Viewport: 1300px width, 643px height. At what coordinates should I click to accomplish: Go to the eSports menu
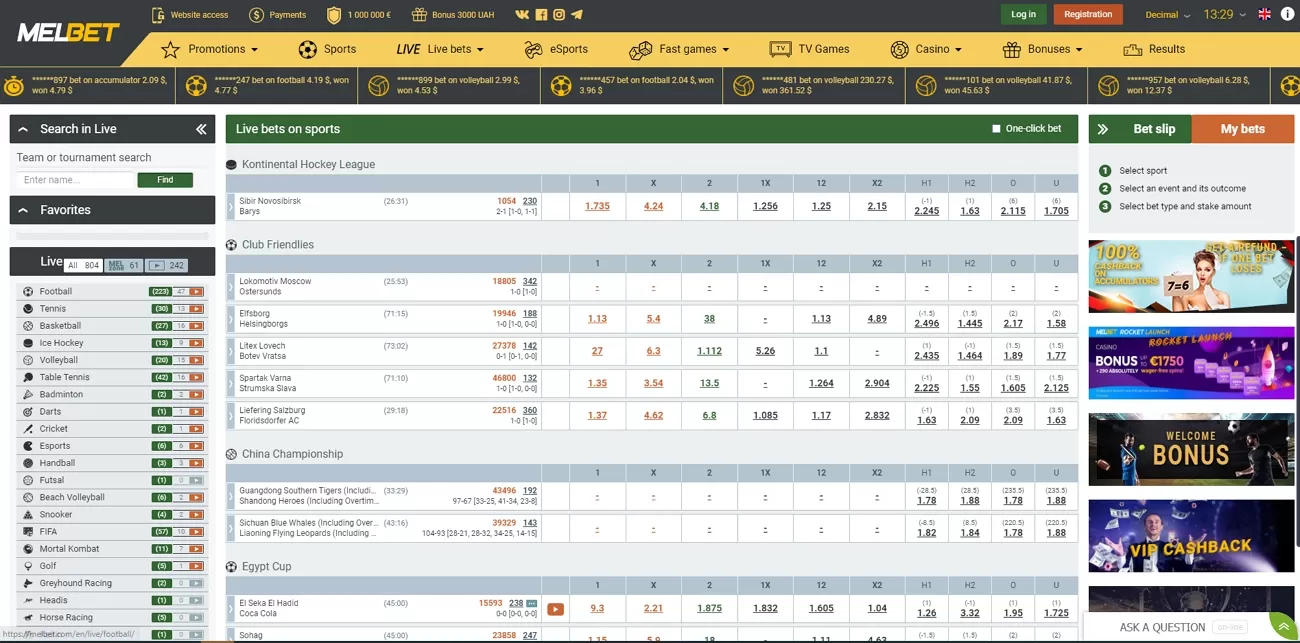point(555,49)
